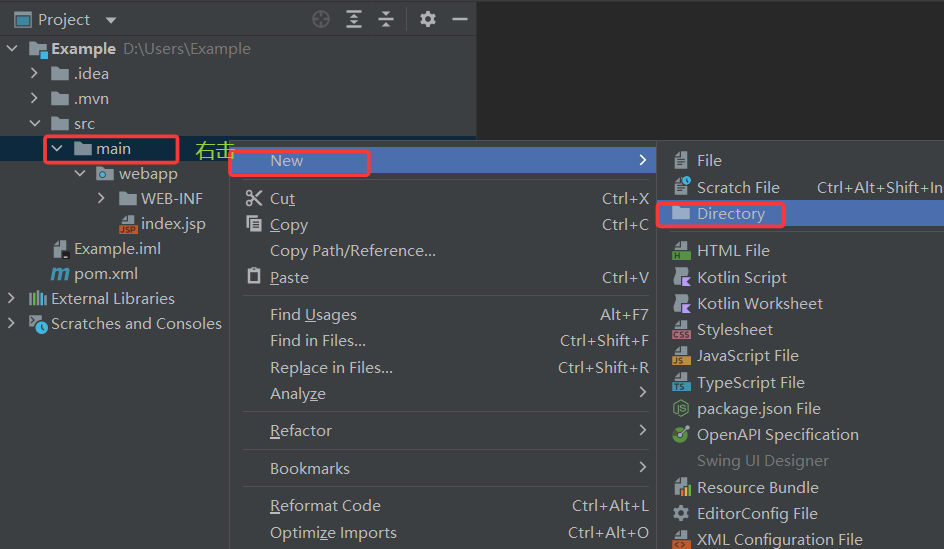Collapse the main folder arrow
This screenshot has height=549, width=944.
click(57, 148)
